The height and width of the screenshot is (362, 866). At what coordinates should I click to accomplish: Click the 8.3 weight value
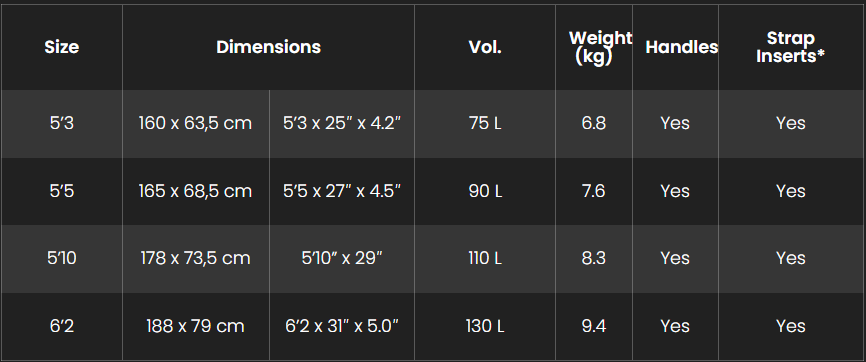pos(594,259)
